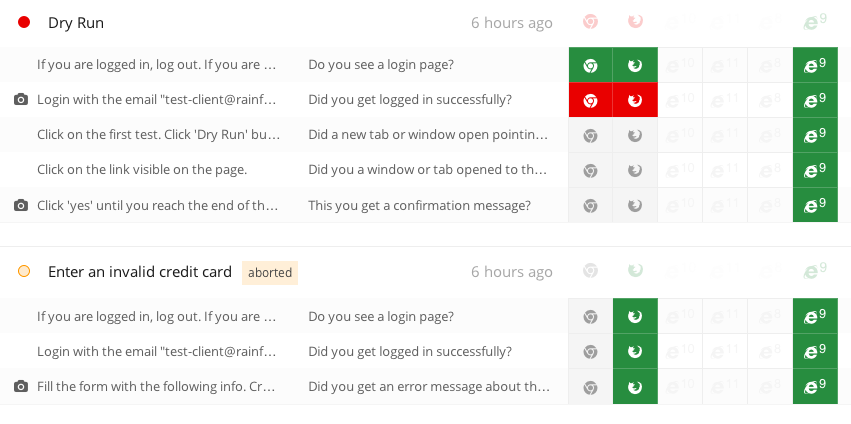The image size is (851, 424).
Task: Click the camera icon next to 'Fill the form' step
Action: tap(21, 387)
